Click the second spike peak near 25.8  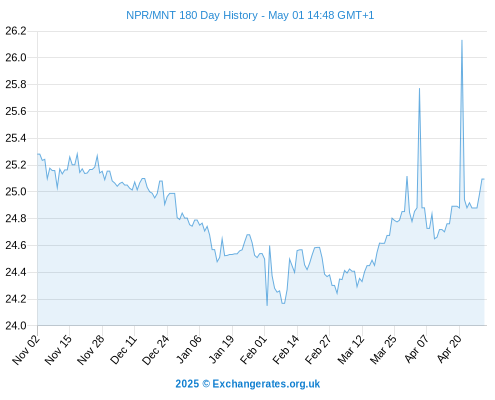[419, 88]
